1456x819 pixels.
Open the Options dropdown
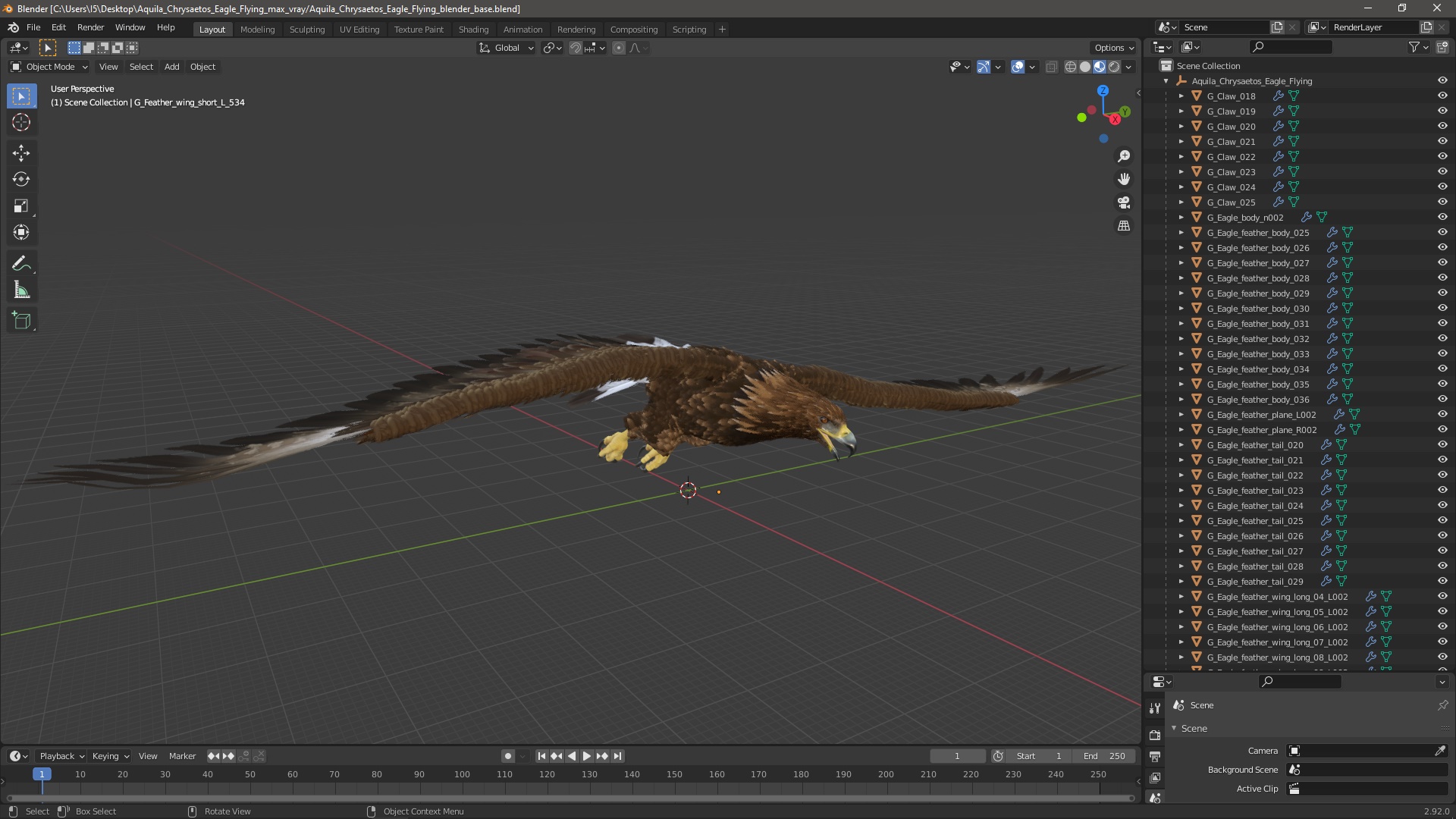click(1113, 48)
